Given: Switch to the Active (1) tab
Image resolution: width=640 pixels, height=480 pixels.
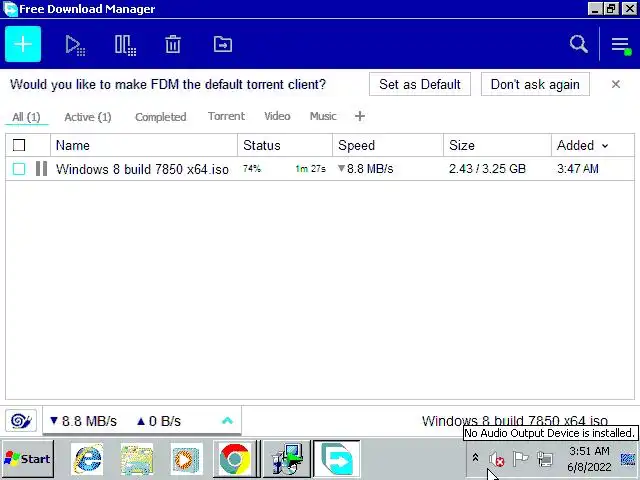Looking at the screenshot, I should [x=88, y=117].
